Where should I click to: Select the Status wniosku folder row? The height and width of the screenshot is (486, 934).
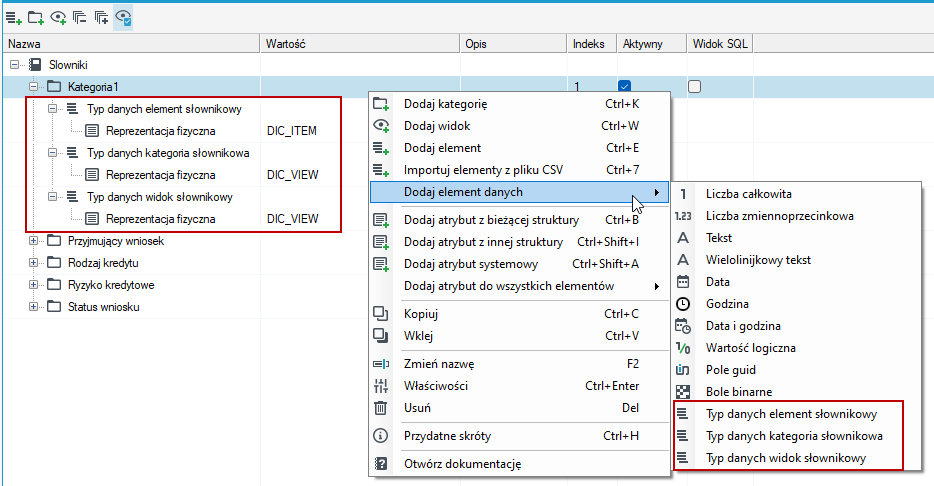pos(104,307)
